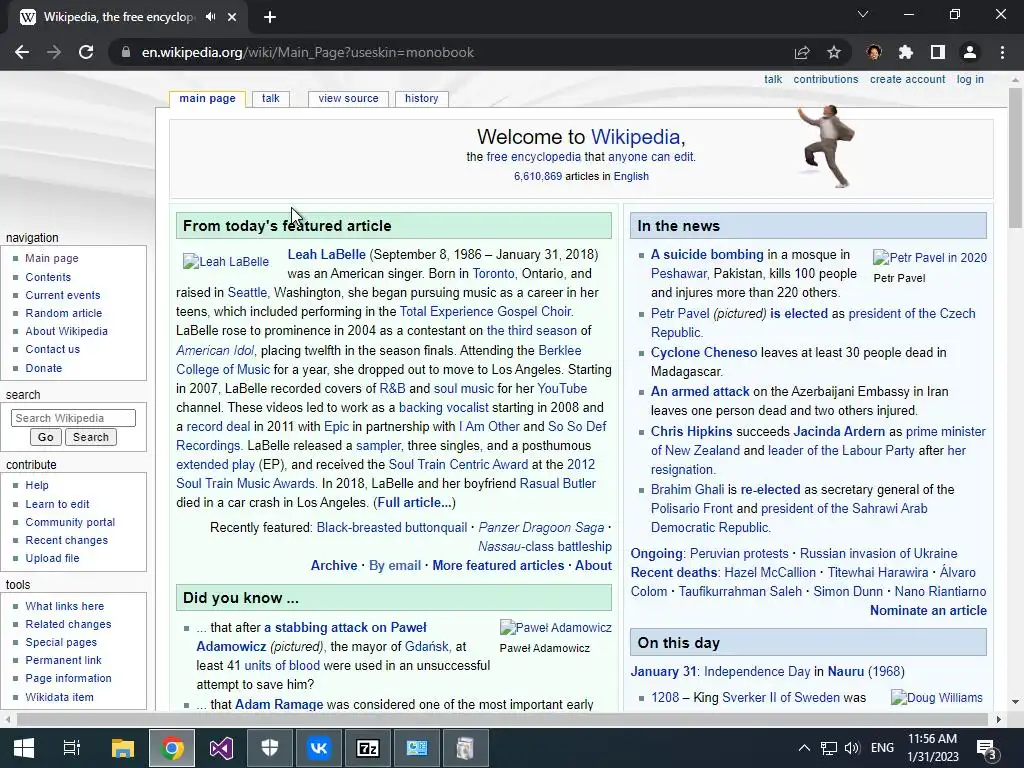The width and height of the screenshot is (1024, 768).
Task: Open the Archive link for featured articles
Action: click(x=334, y=566)
